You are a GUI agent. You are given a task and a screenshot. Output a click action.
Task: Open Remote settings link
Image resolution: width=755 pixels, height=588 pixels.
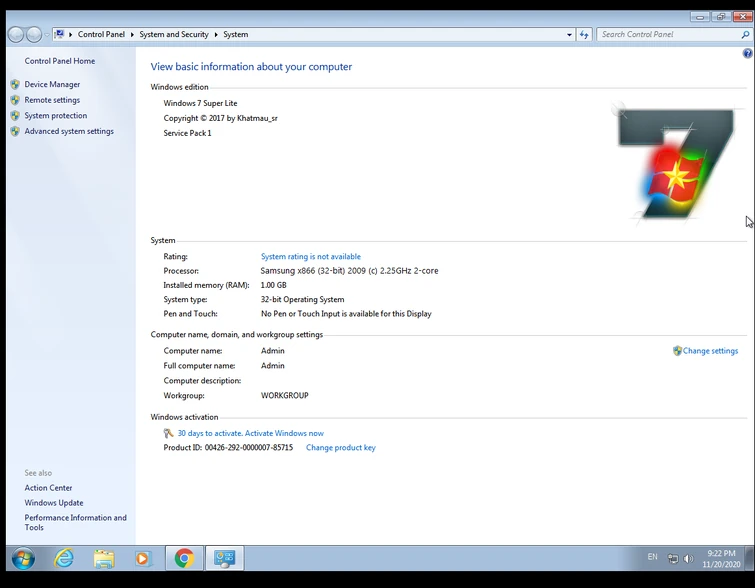pos(52,100)
